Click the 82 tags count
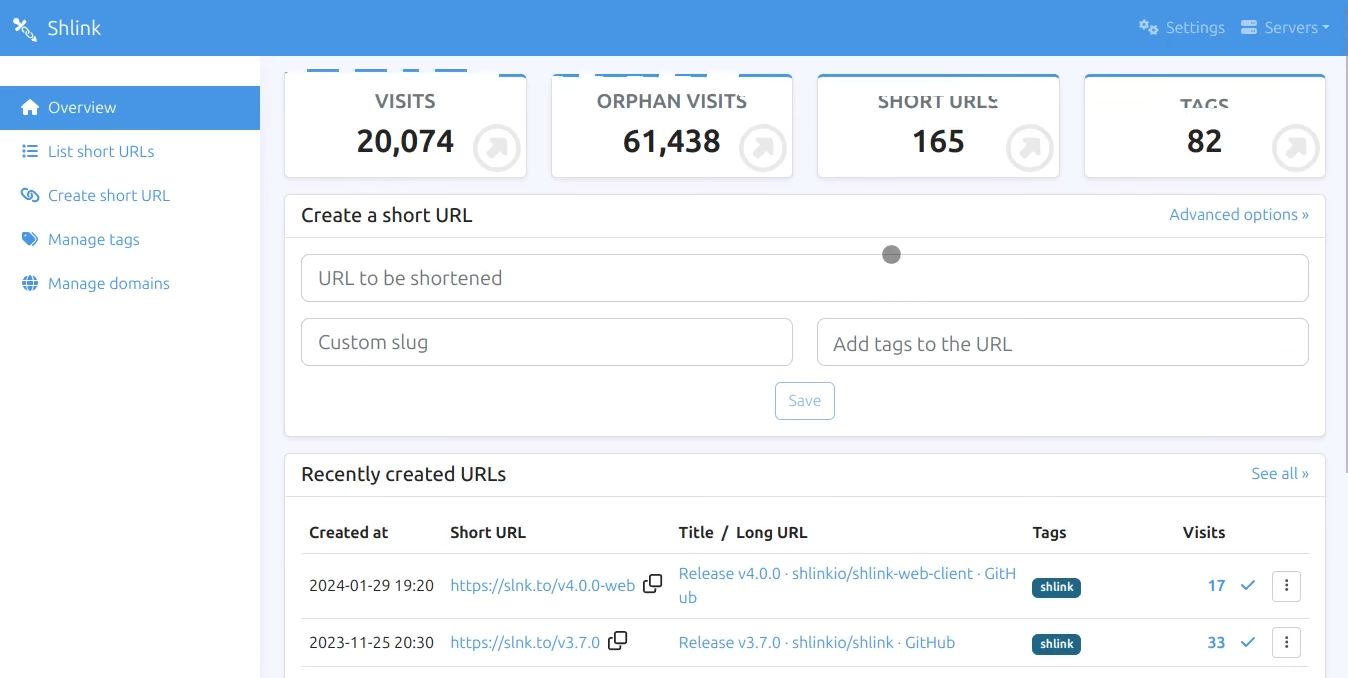The image size is (1348, 678). click(1204, 141)
